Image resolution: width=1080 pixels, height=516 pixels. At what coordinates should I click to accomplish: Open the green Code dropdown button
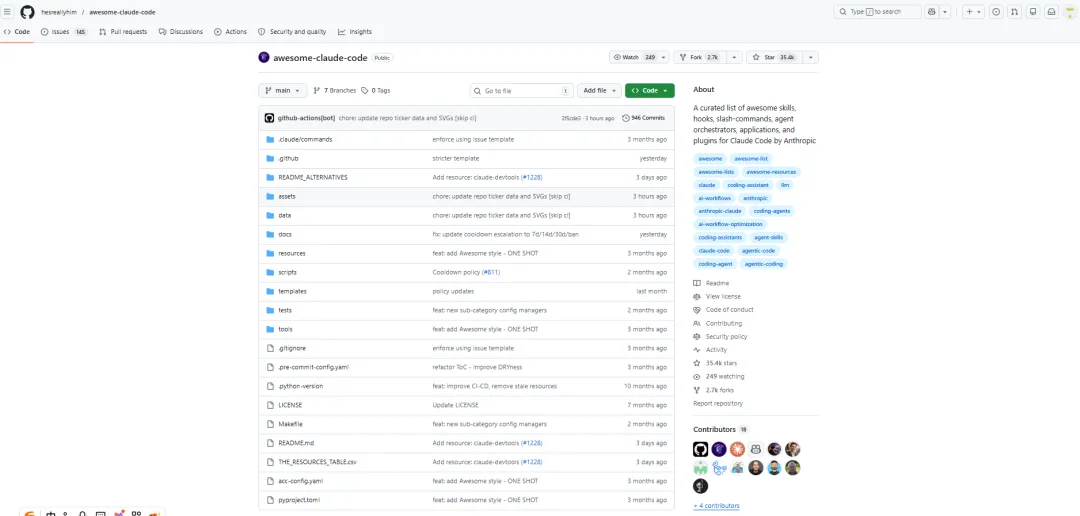pos(650,90)
